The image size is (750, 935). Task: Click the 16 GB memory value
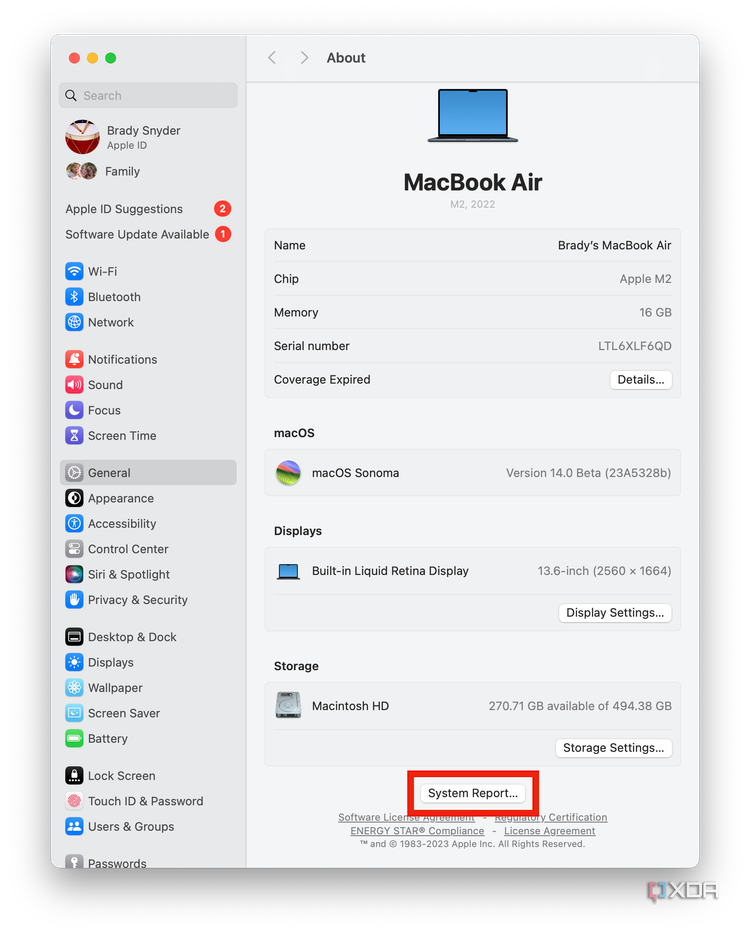[655, 312]
